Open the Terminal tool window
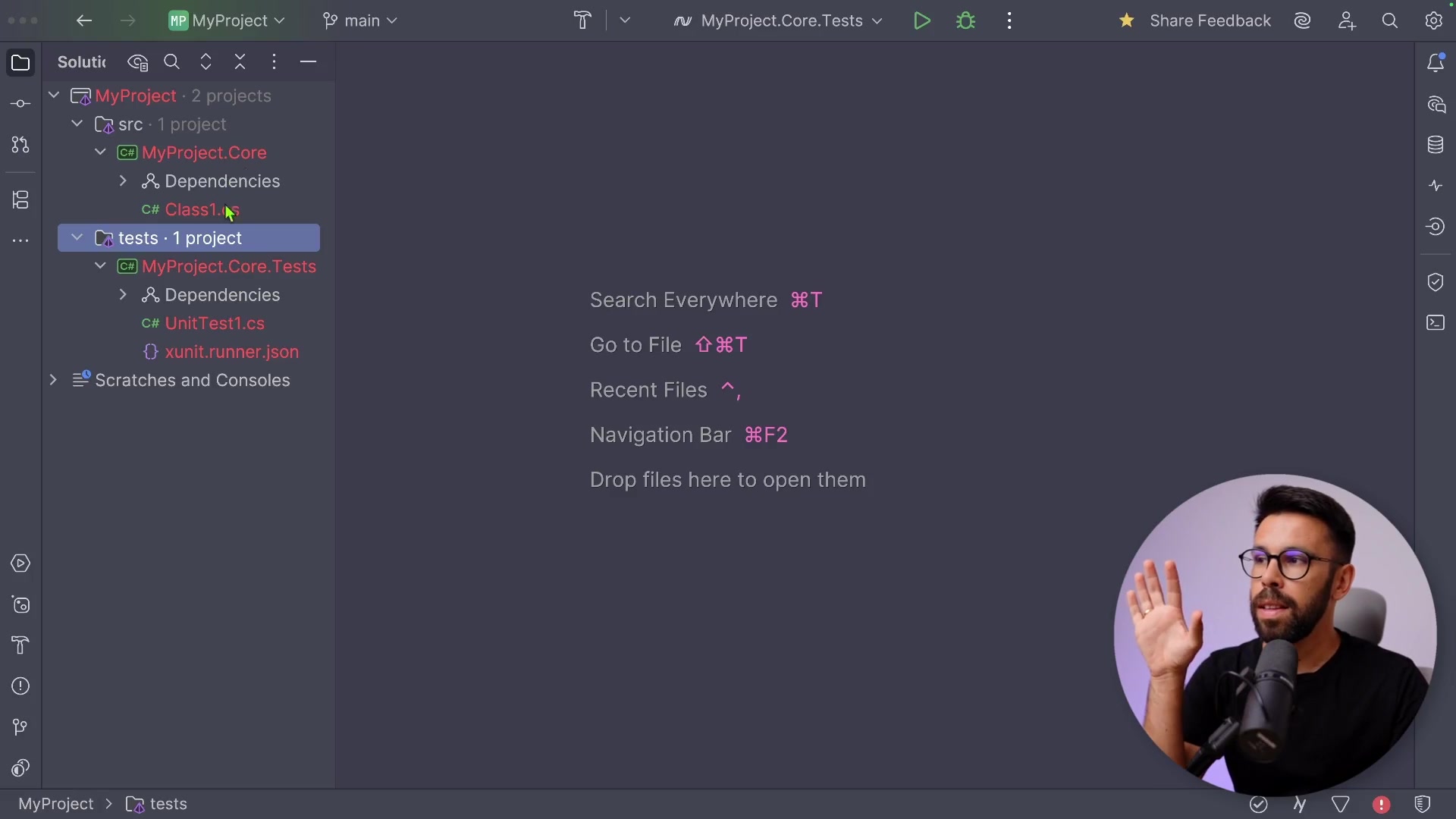 pos(1436,323)
